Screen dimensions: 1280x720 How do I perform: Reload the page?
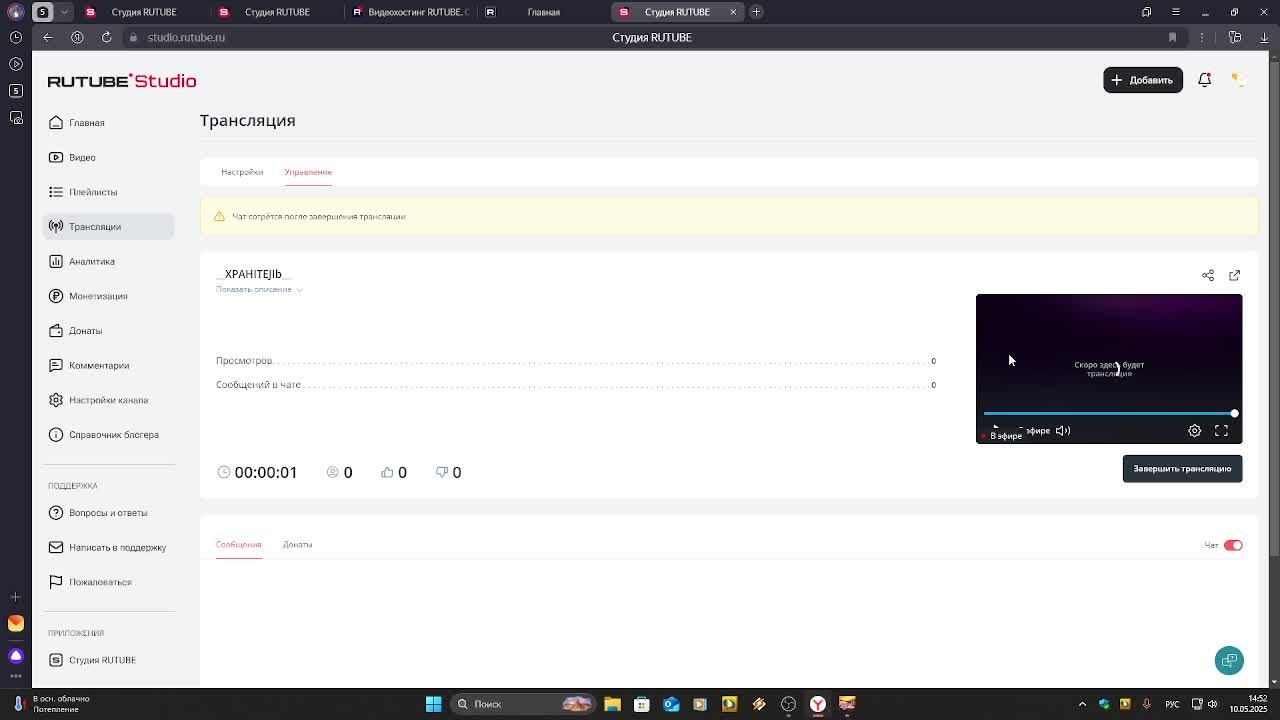pos(107,37)
